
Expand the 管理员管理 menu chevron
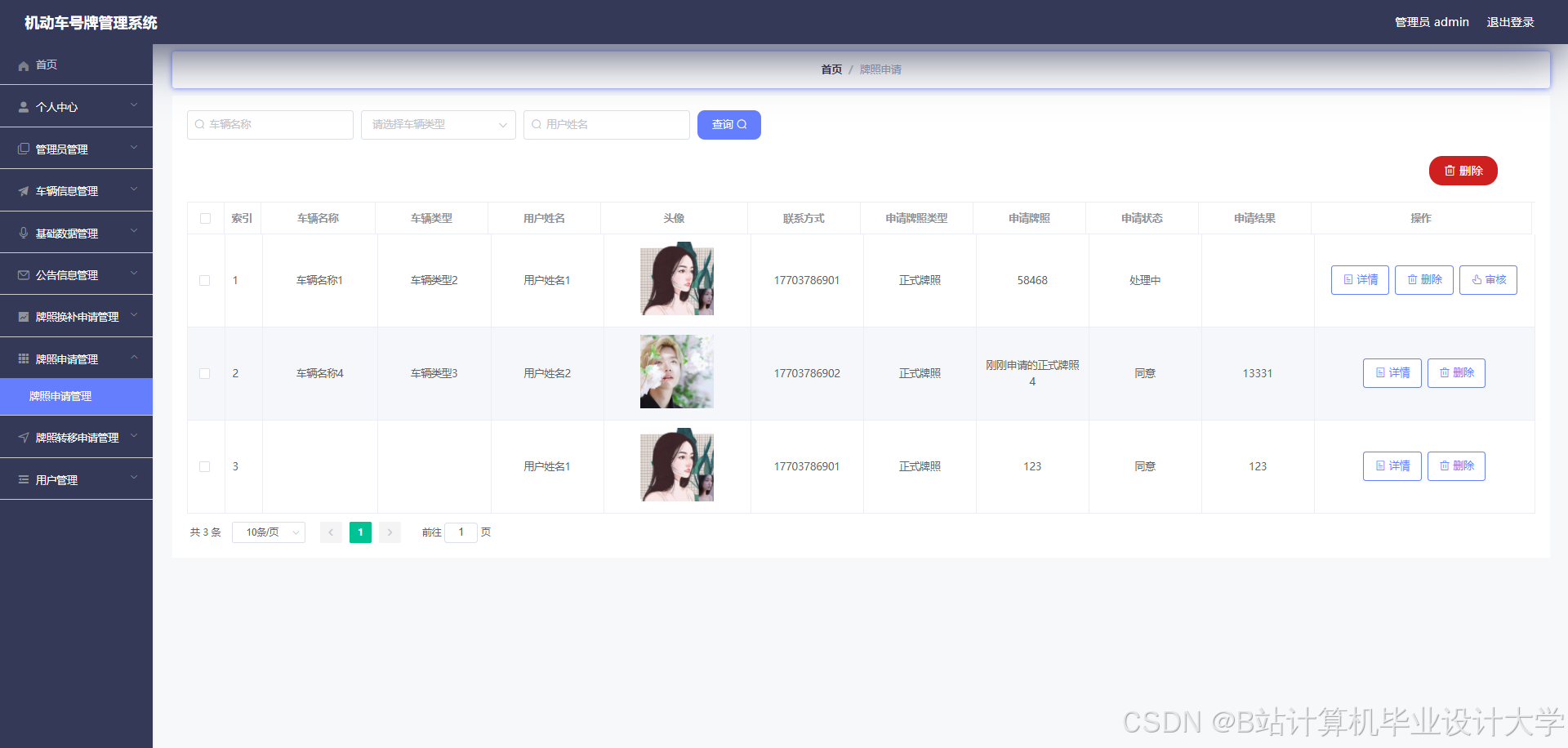pyautogui.click(x=134, y=147)
